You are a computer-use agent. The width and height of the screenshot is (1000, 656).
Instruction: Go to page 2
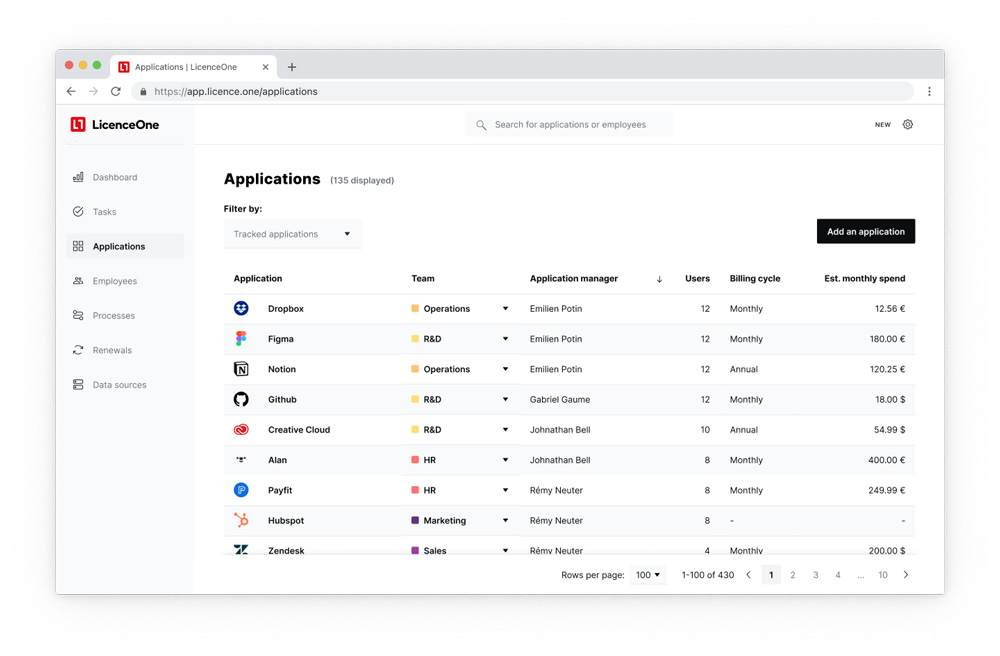(x=793, y=575)
